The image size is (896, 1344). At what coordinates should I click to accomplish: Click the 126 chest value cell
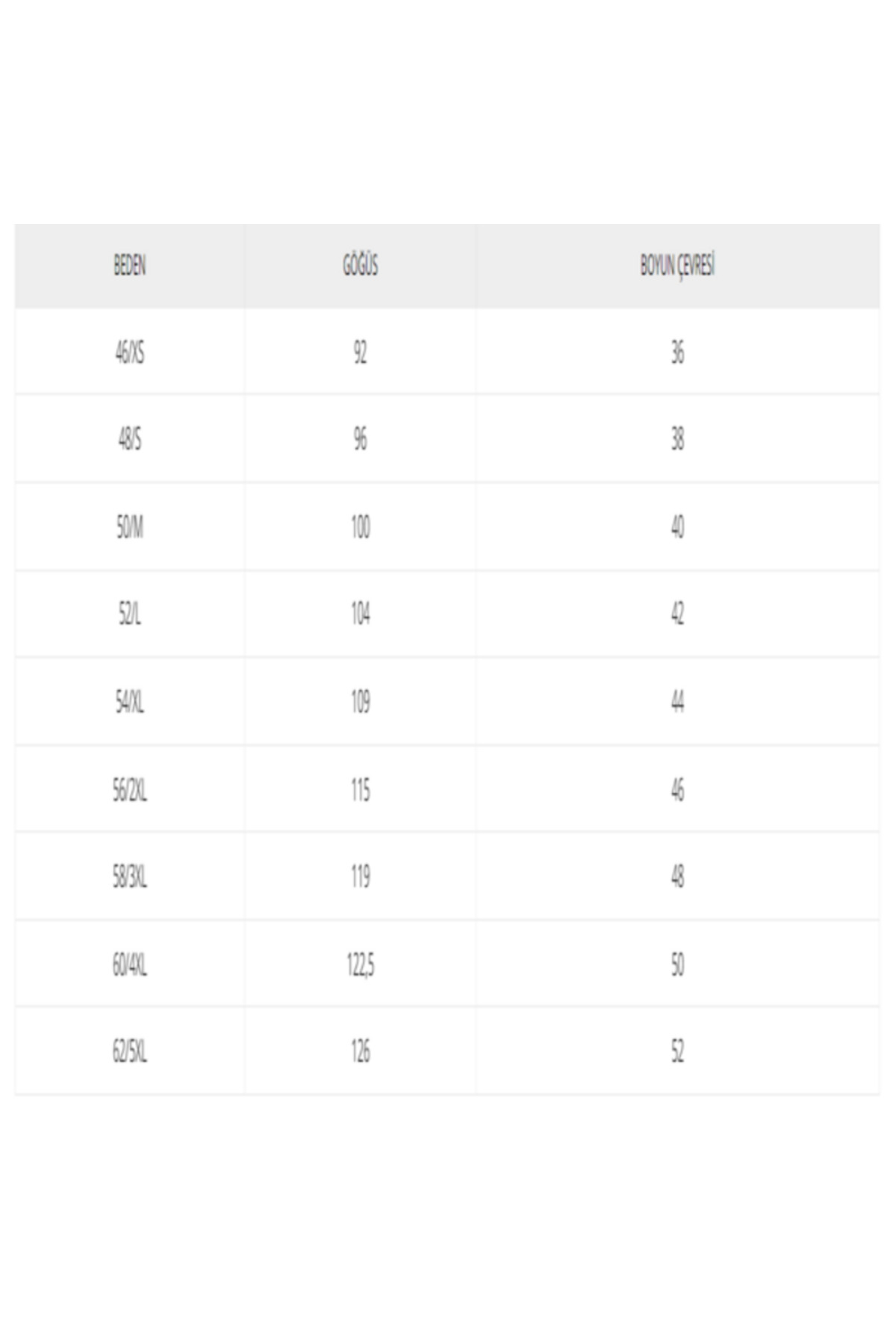click(361, 1051)
